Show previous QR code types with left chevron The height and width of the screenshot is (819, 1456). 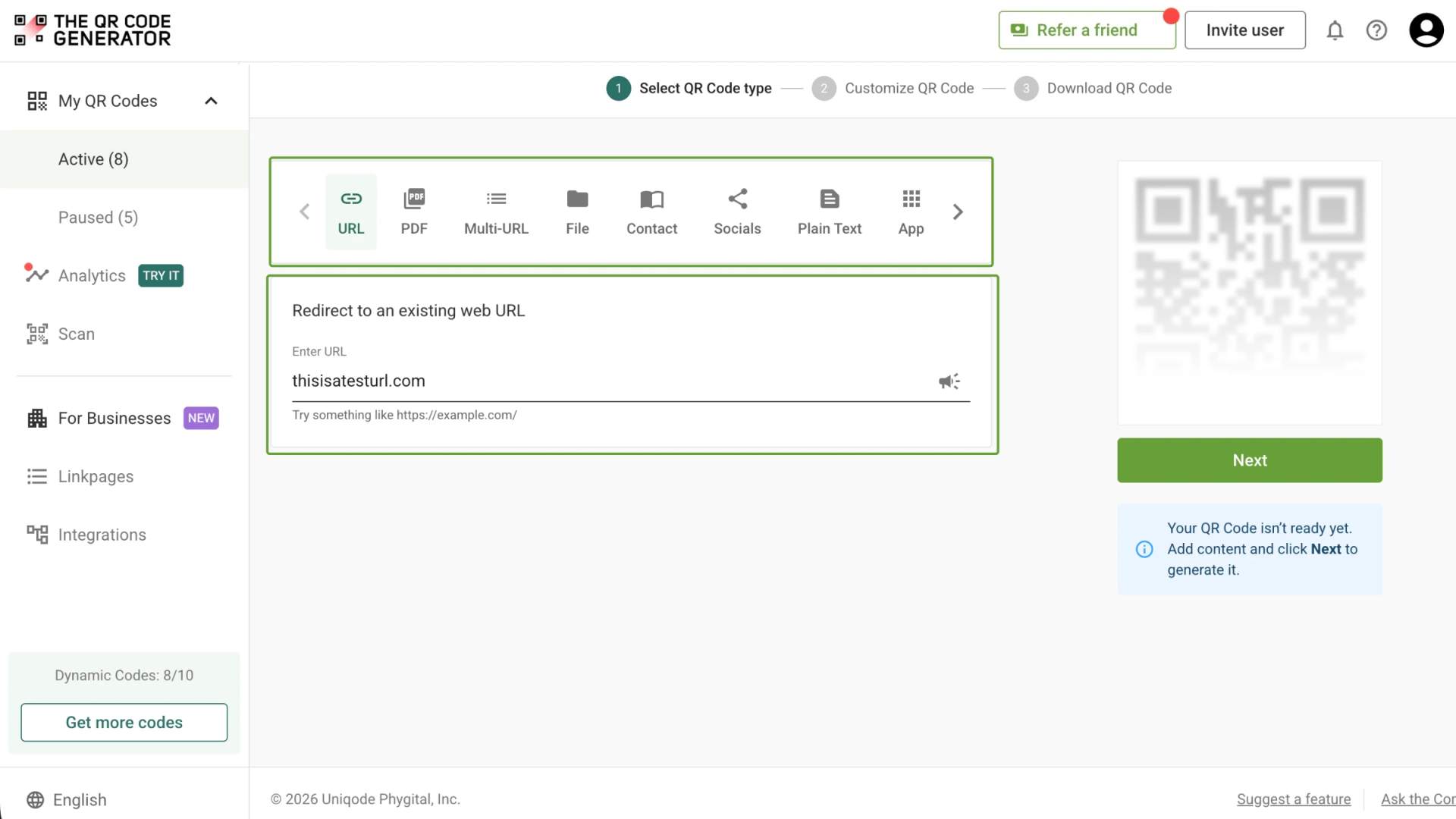click(305, 212)
